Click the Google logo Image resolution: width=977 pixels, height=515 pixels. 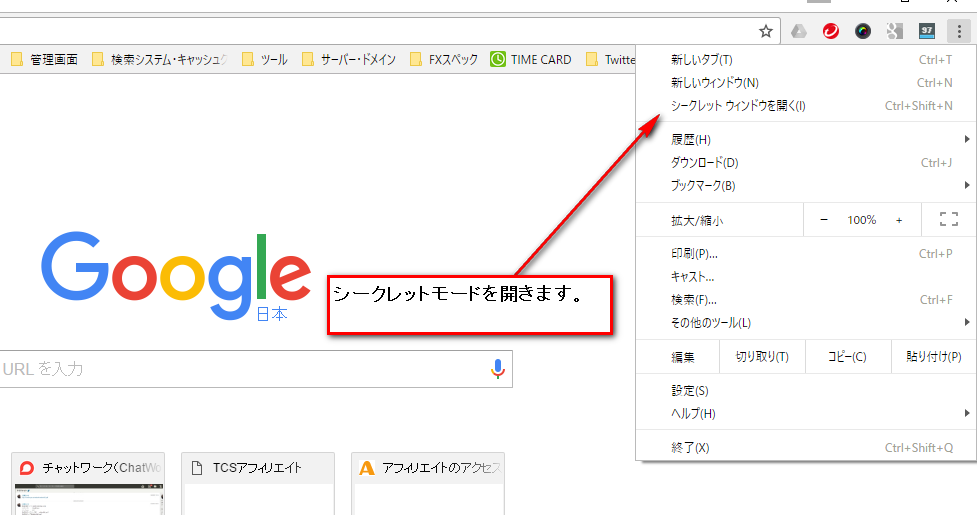[176, 275]
